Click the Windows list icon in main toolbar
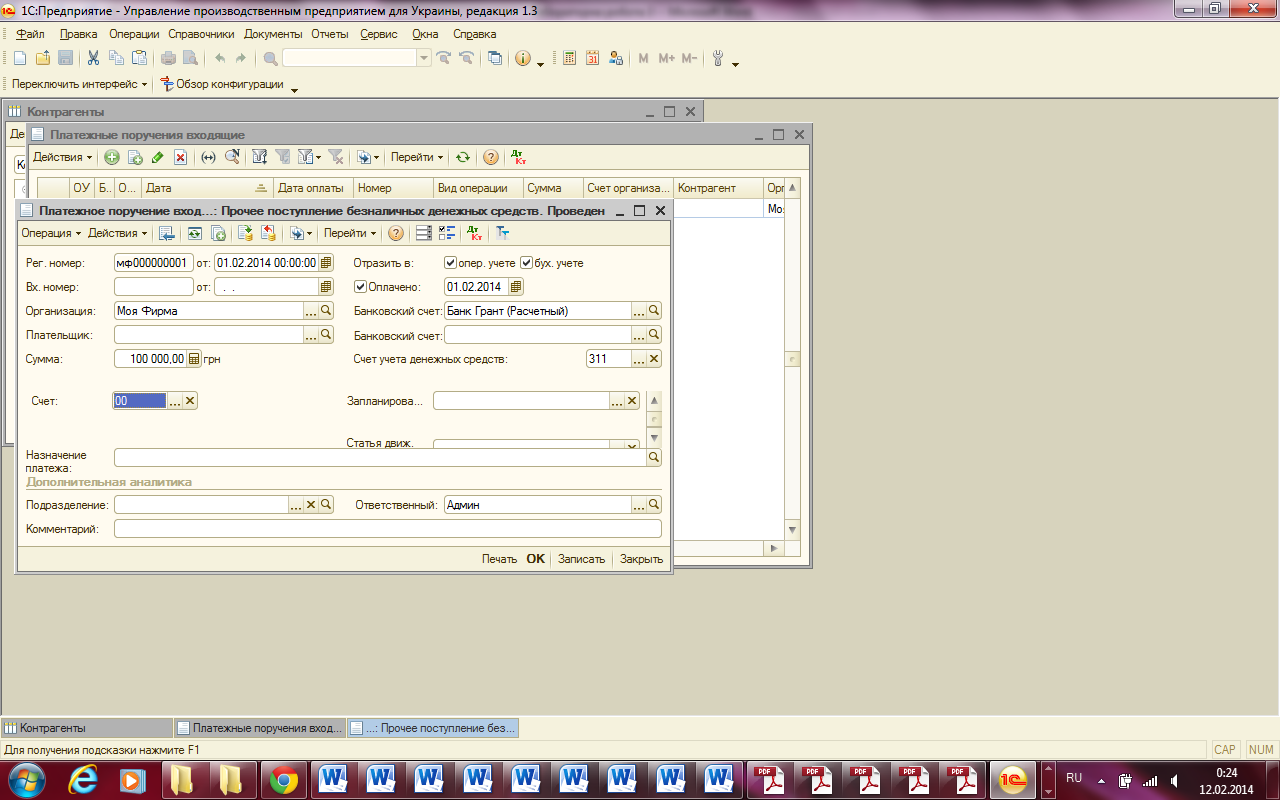 point(495,59)
